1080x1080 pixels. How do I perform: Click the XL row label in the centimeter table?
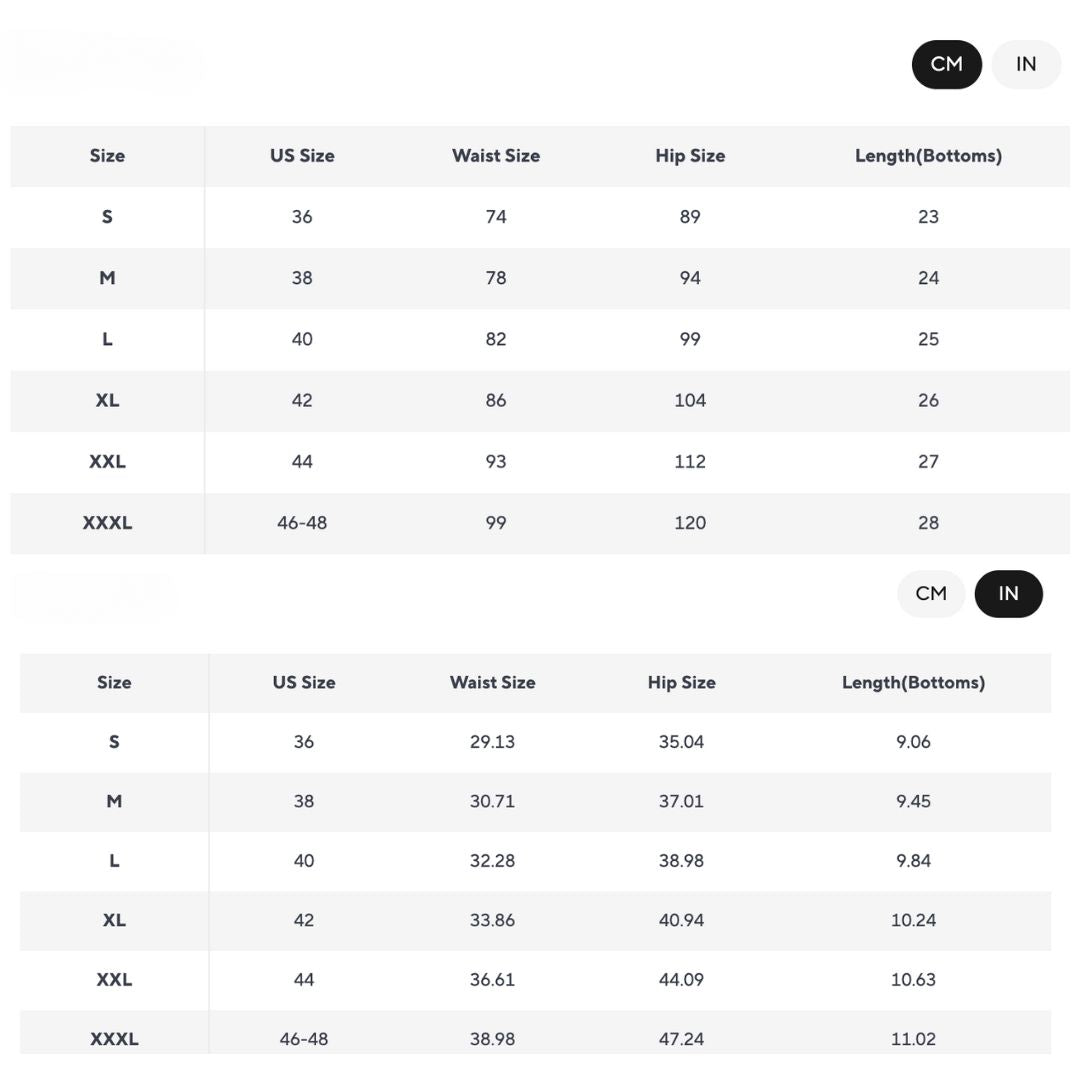(x=107, y=401)
